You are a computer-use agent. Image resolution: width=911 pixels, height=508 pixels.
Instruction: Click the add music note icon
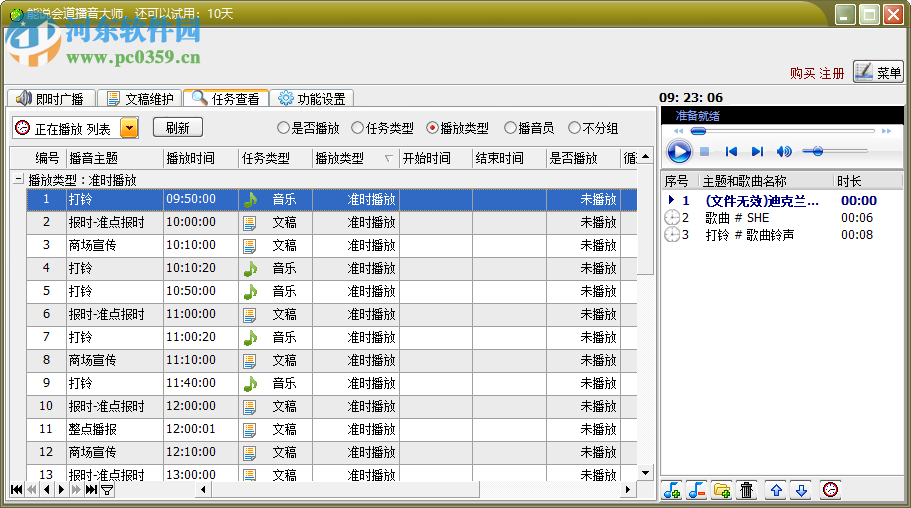(671, 490)
